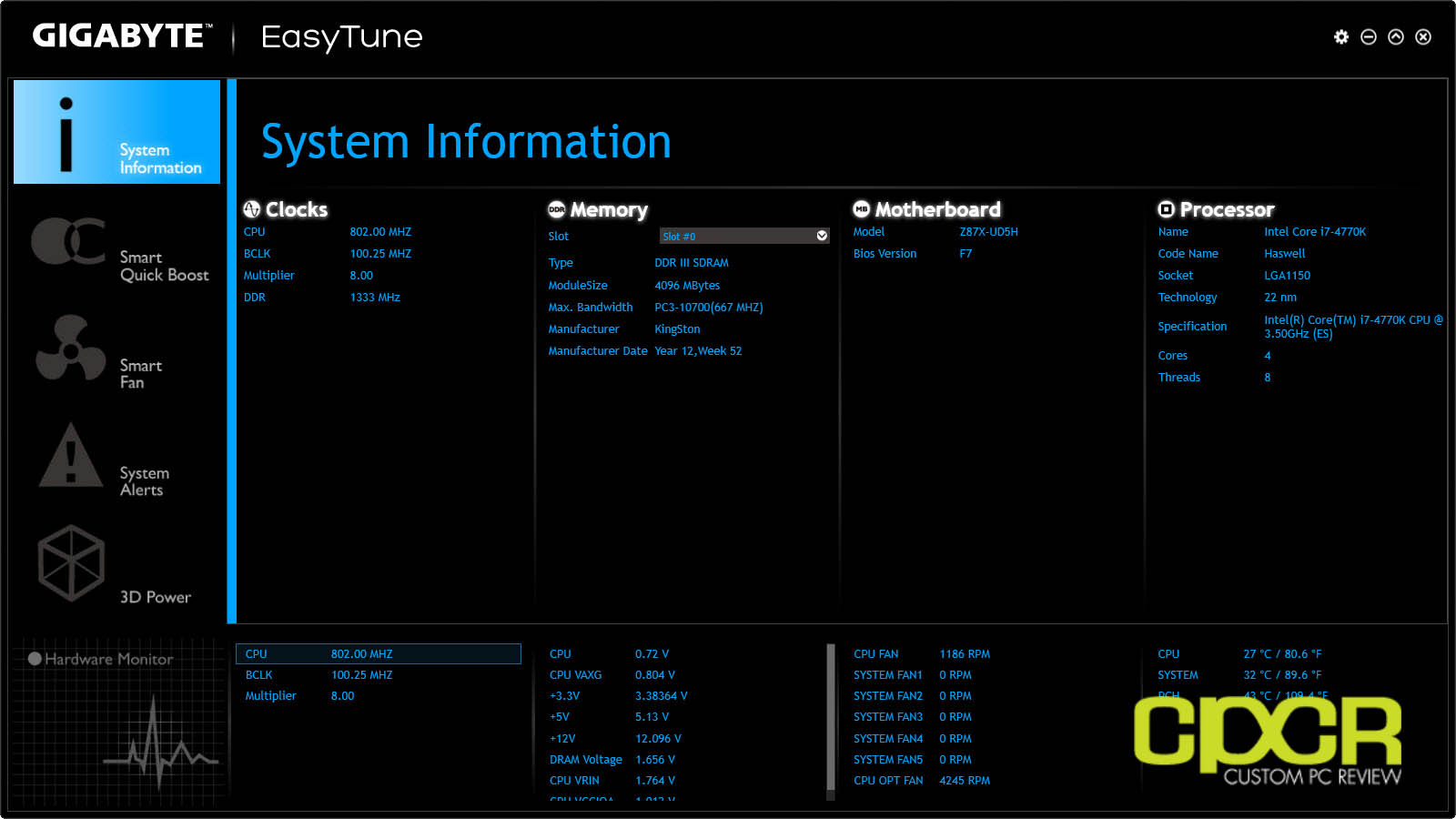Click the Clocks section icon

pos(252,209)
